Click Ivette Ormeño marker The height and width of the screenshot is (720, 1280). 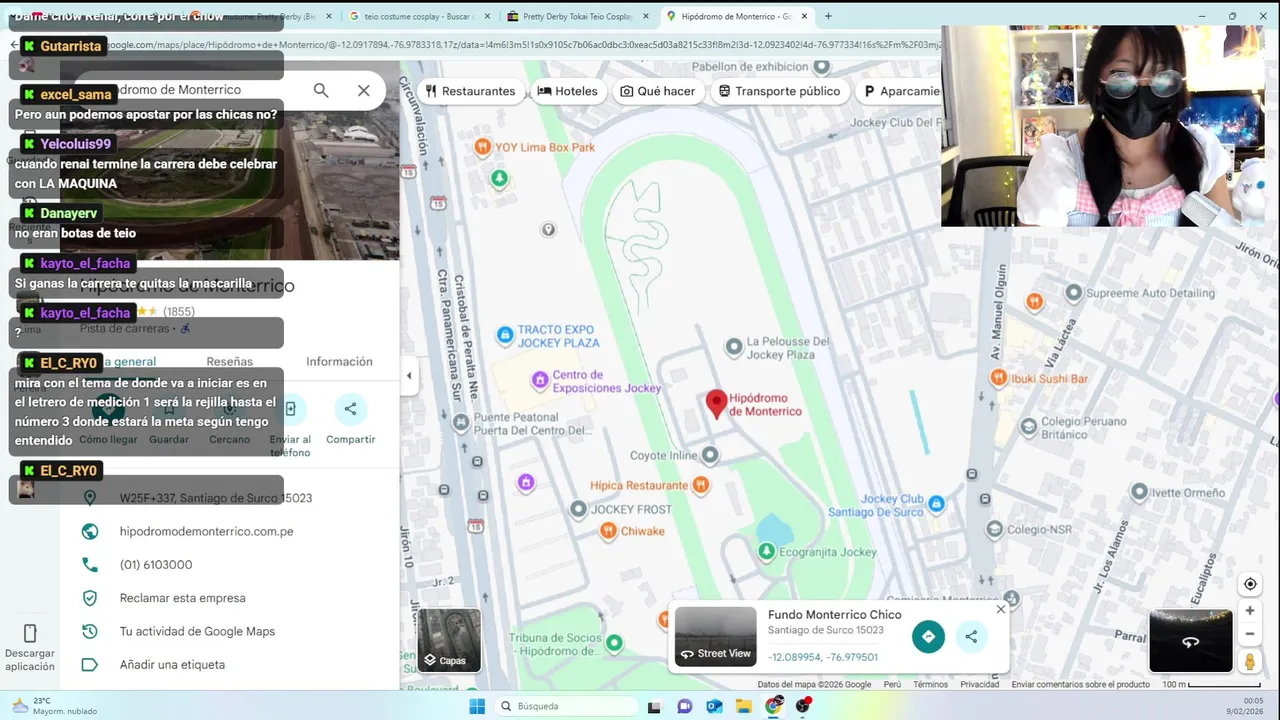coord(1139,492)
